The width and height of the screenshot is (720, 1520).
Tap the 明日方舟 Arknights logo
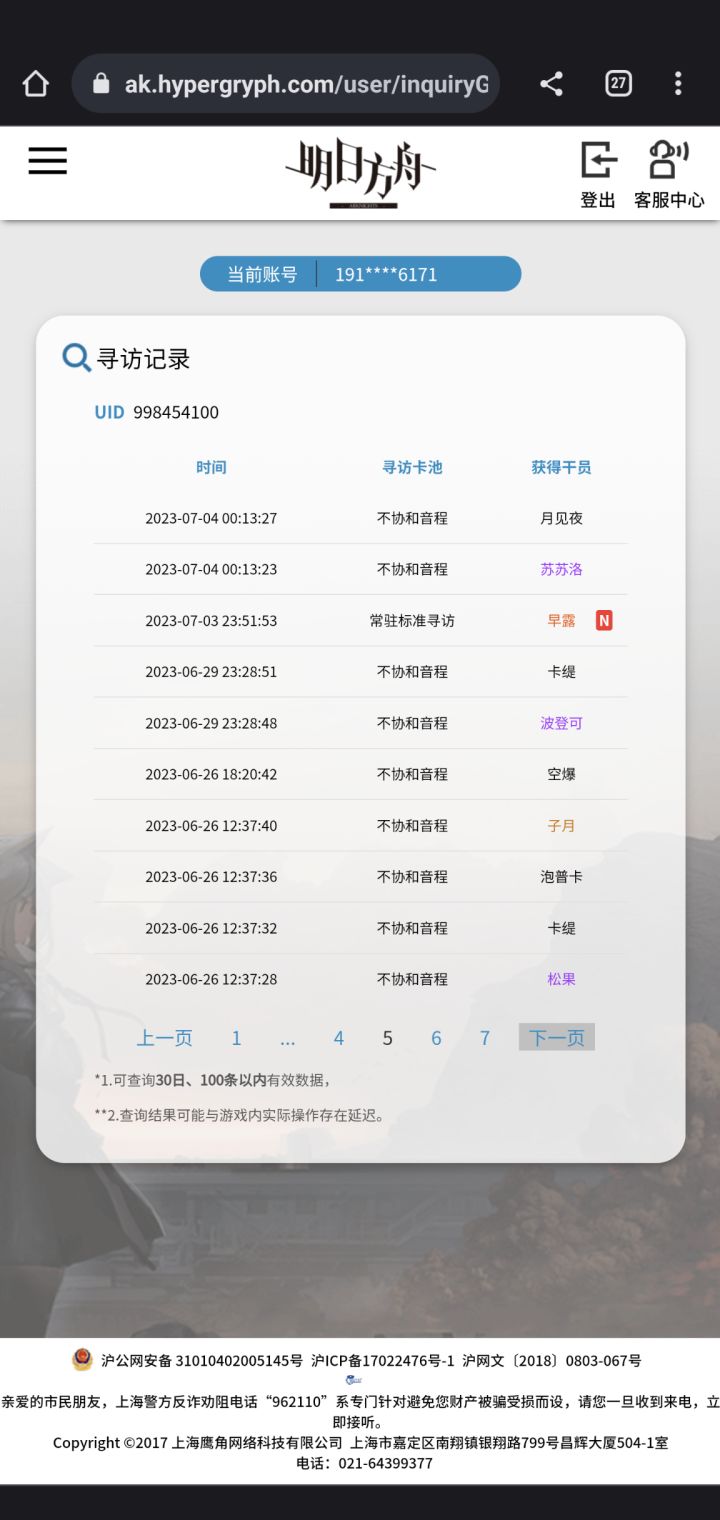coord(360,173)
